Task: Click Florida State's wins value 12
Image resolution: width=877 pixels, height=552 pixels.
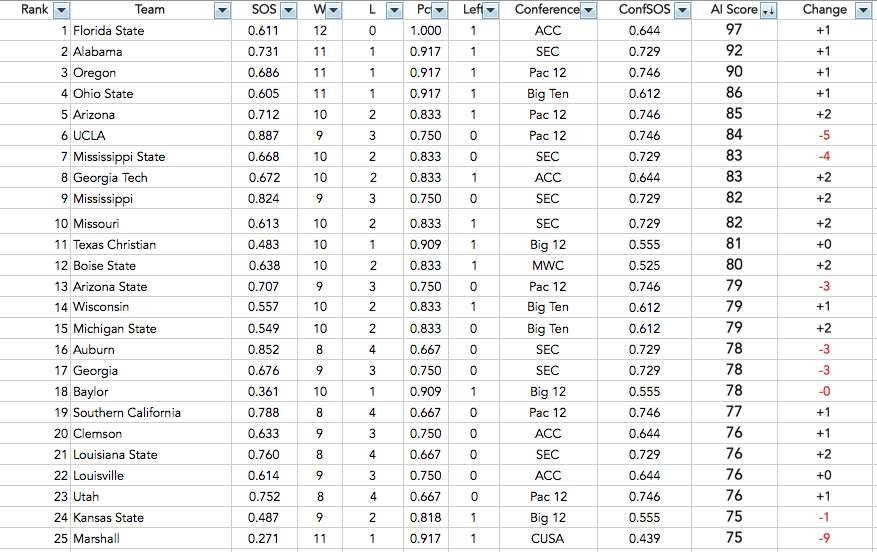Action: coord(320,31)
